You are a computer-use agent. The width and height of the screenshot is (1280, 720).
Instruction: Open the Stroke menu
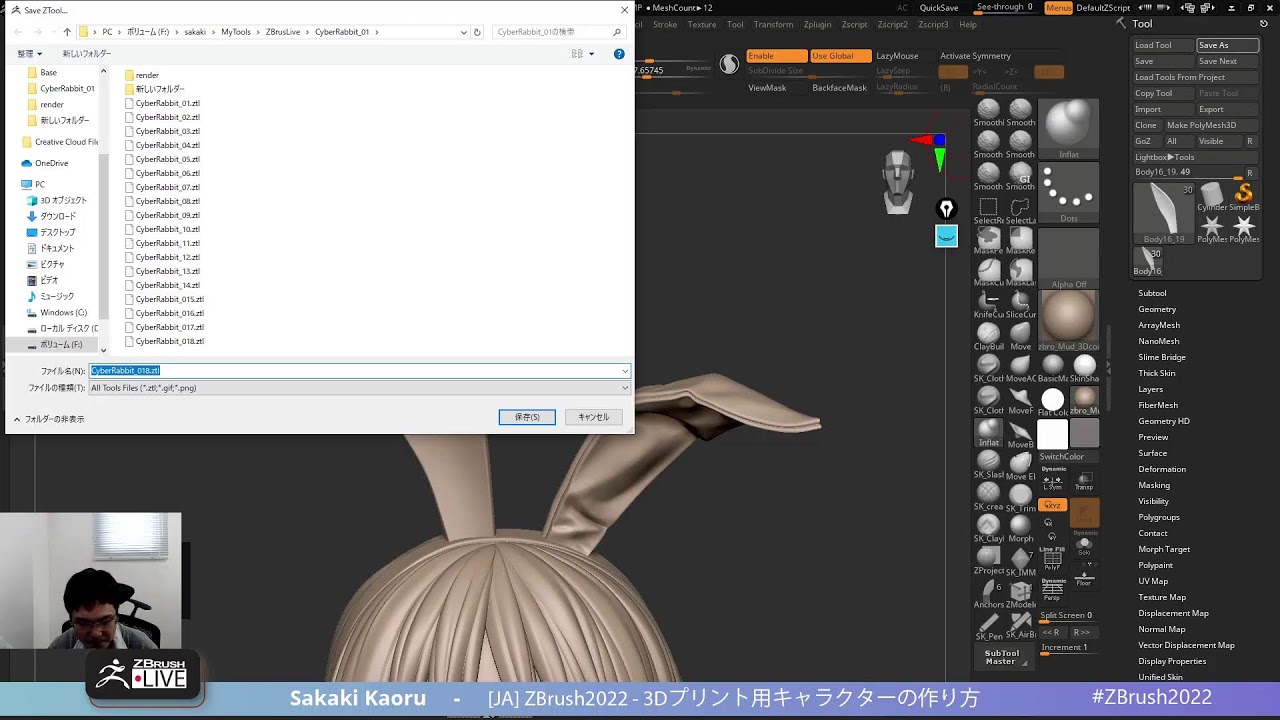(x=665, y=24)
